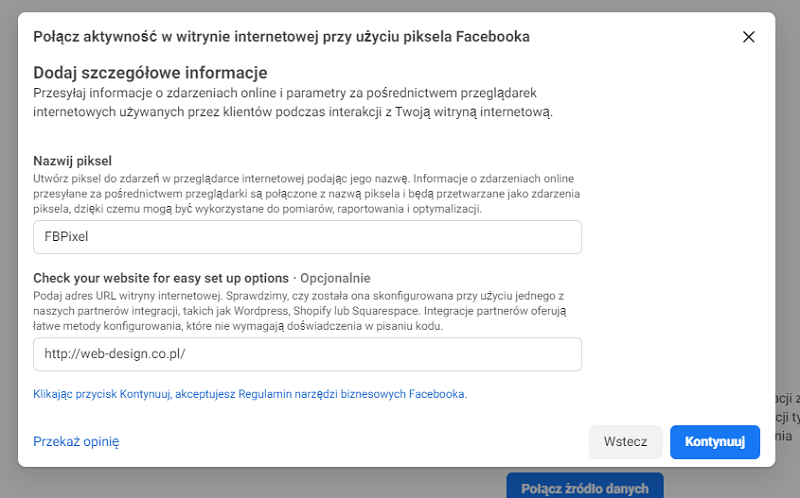
Task: Click the 'Nazwij piksel' label
Action: pos(72,161)
